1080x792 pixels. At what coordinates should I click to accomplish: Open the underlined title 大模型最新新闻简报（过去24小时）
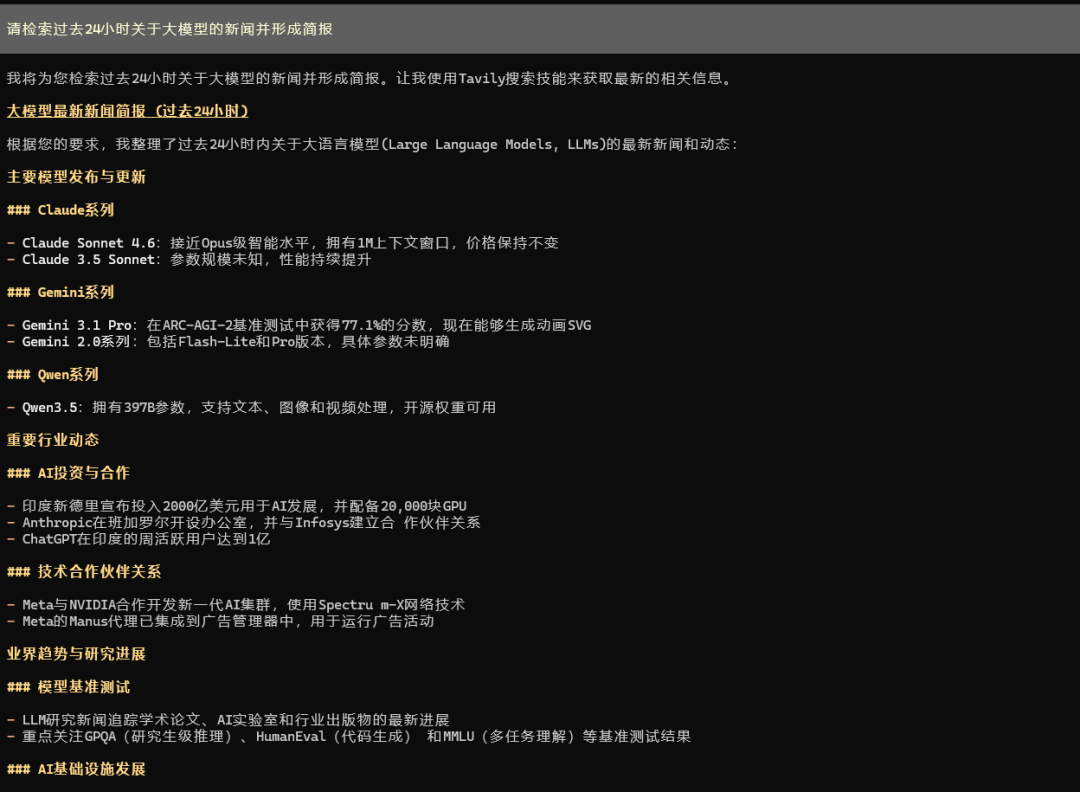(x=127, y=111)
